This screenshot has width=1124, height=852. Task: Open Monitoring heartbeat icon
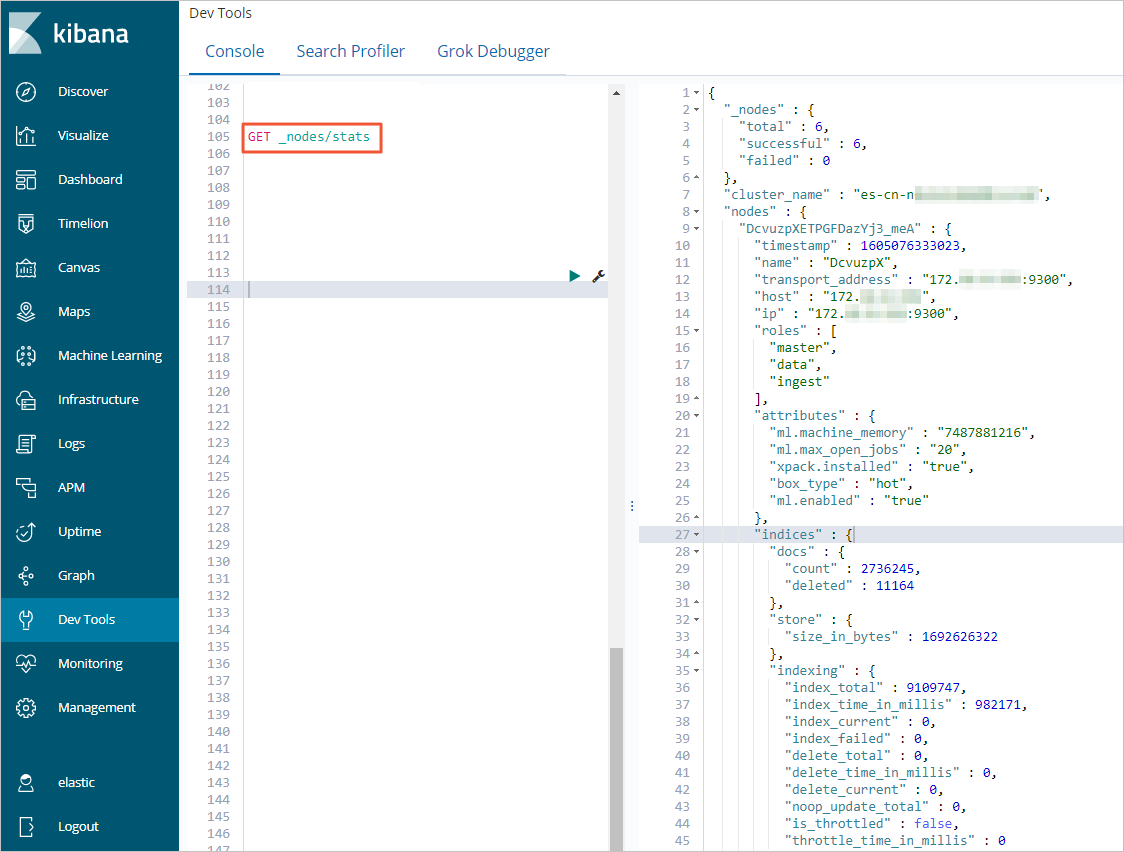click(26, 664)
